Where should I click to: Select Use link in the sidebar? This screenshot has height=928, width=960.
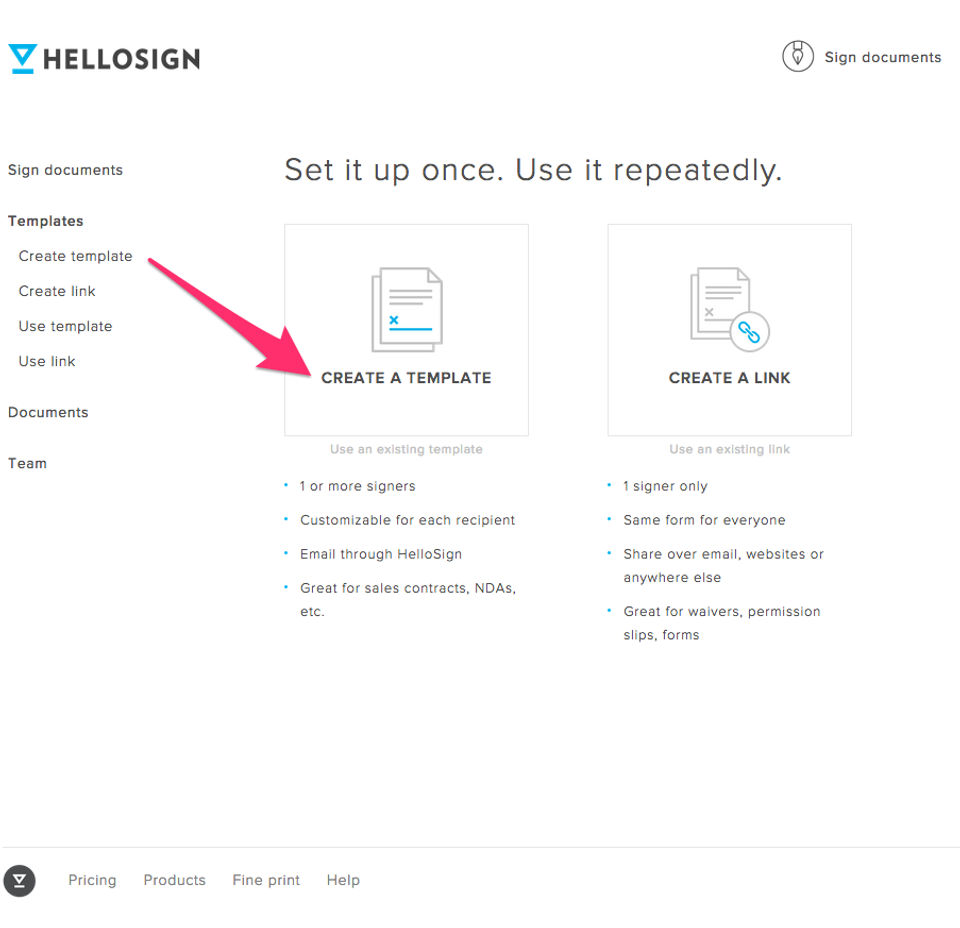(x=47, y=361)
